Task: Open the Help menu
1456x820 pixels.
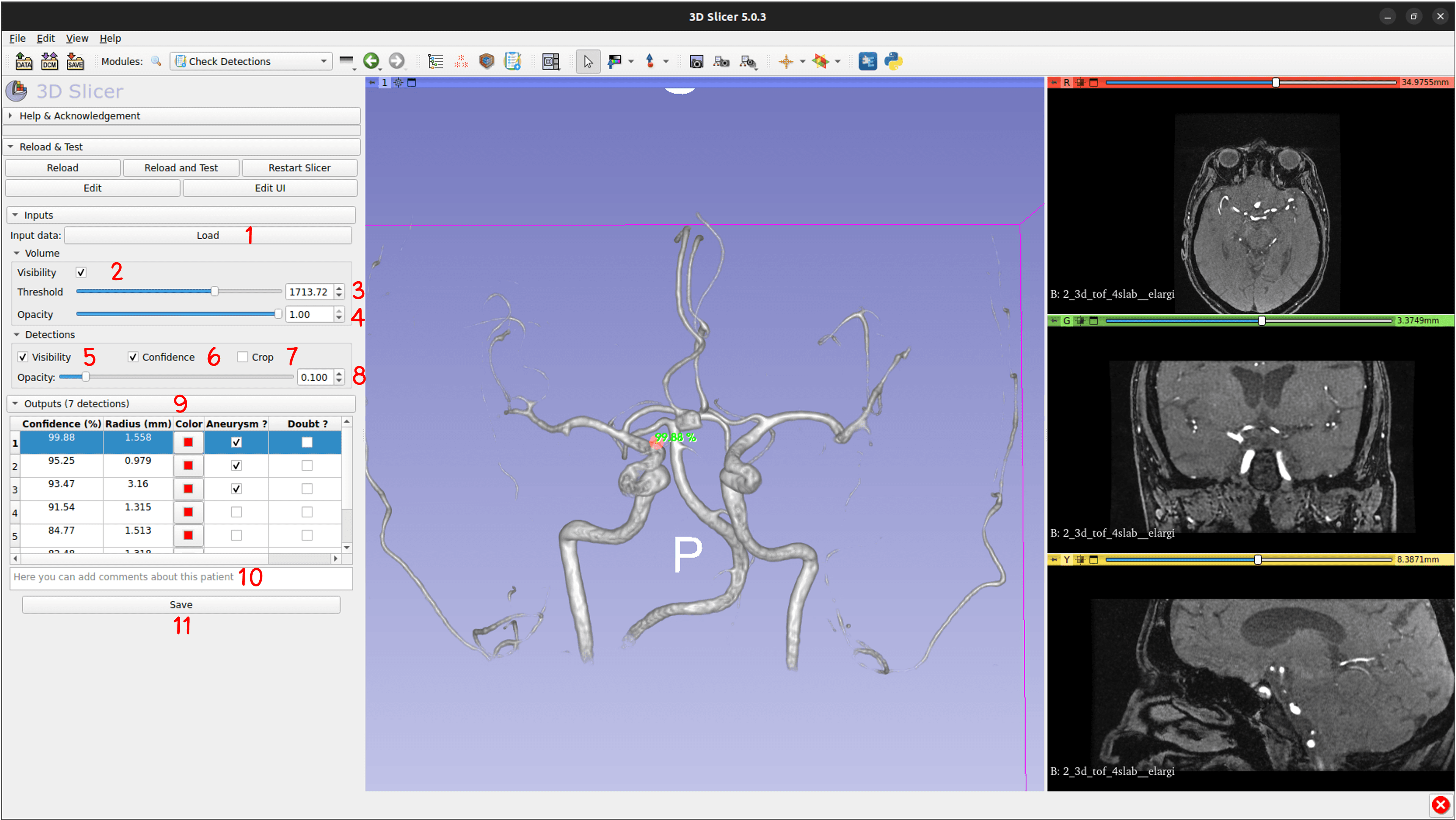Action: [x=110, y=38]
